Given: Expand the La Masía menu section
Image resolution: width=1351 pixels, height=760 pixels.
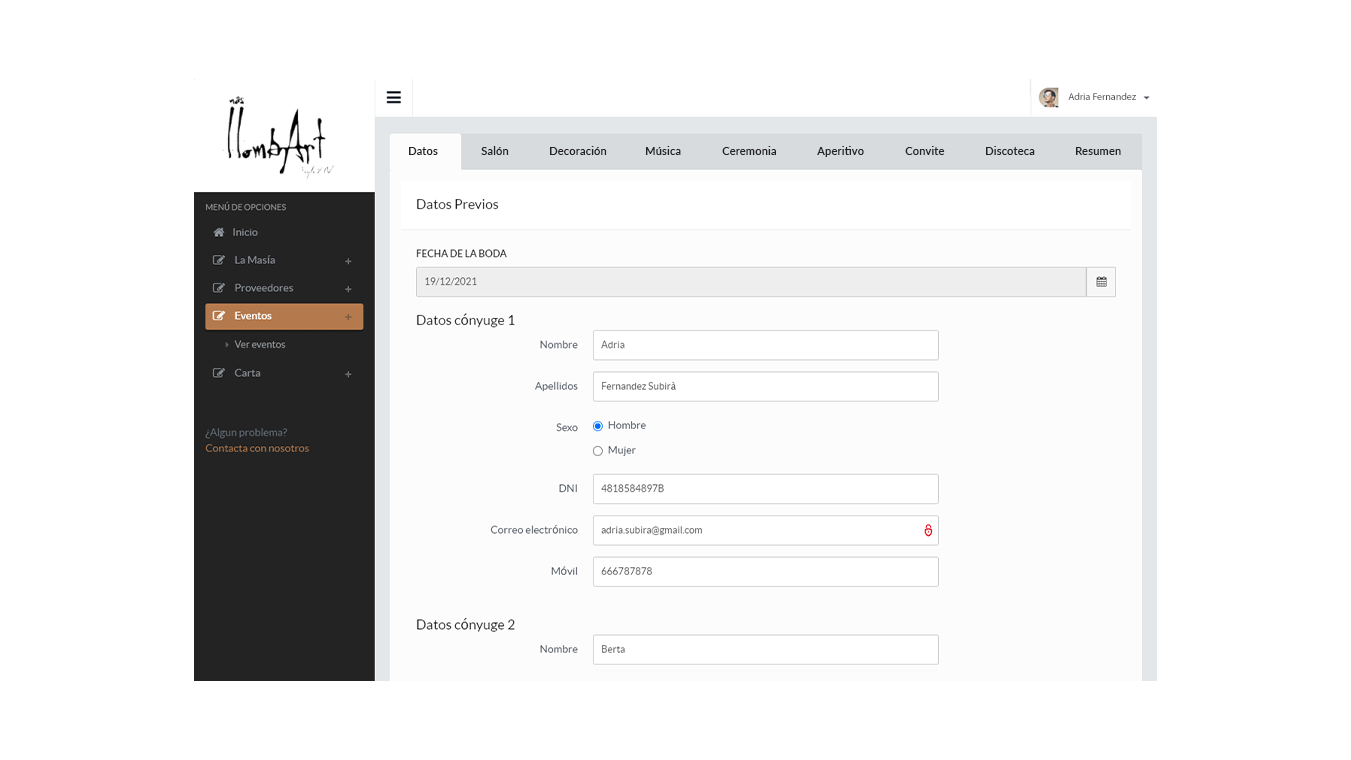Looking at the screenshot, I should (348, 260).
